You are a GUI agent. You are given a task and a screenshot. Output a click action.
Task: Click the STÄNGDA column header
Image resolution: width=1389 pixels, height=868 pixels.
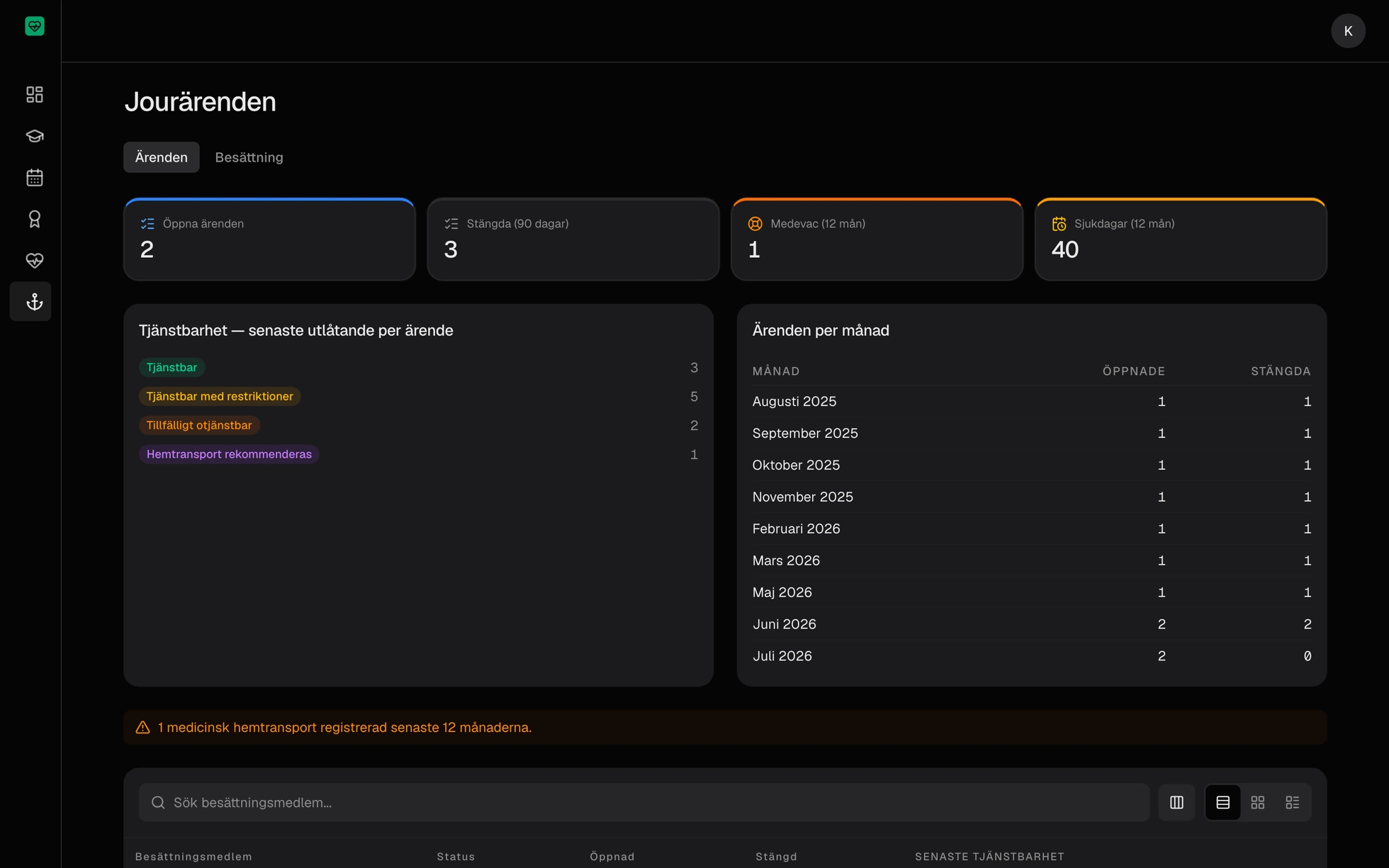coord(1281,371)
